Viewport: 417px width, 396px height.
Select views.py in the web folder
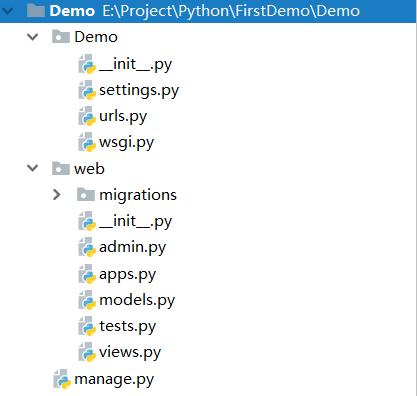pyautogui.click(x=130, y=352)
